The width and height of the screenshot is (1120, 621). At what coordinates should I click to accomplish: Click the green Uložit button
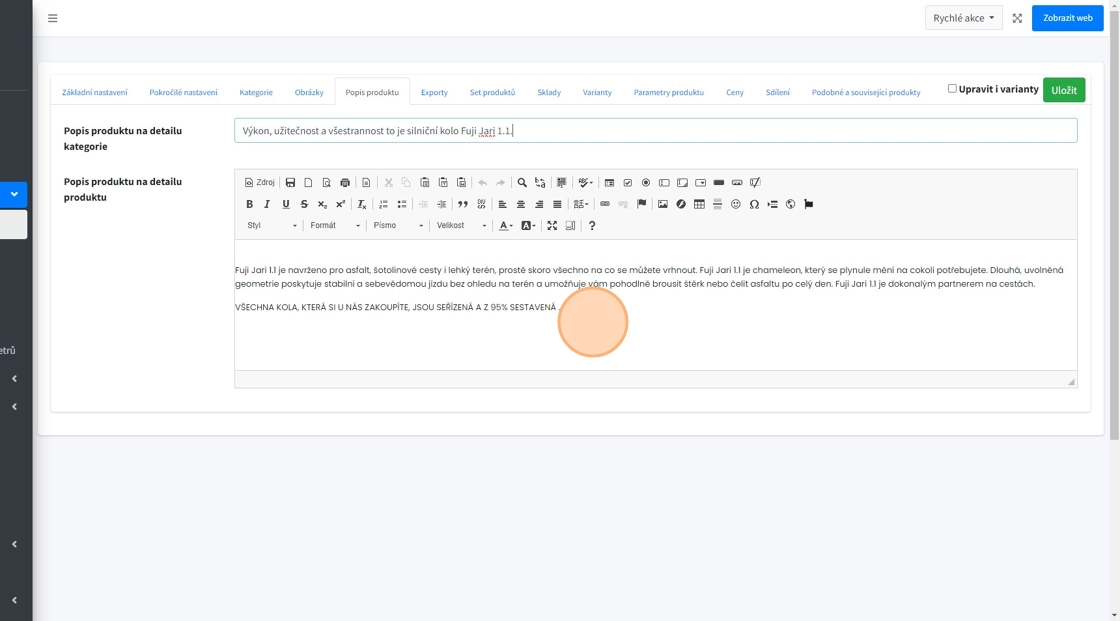(1063, 90)
